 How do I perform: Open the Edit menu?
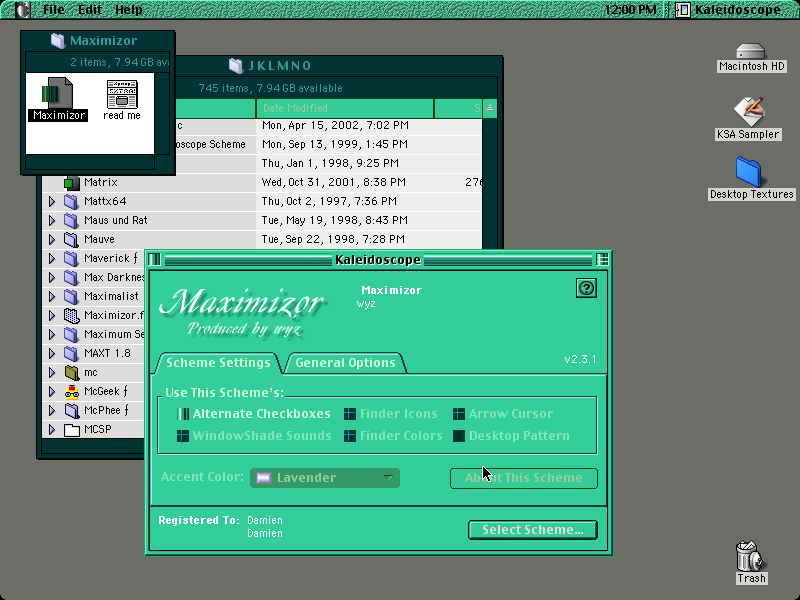(90, 10)
